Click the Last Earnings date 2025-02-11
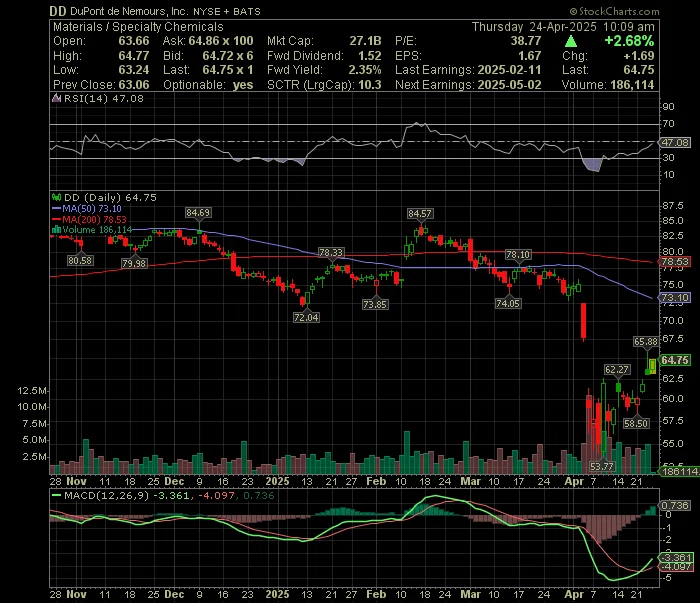The width and height of the screenshot is (700, 603). [x=509, y=70]
